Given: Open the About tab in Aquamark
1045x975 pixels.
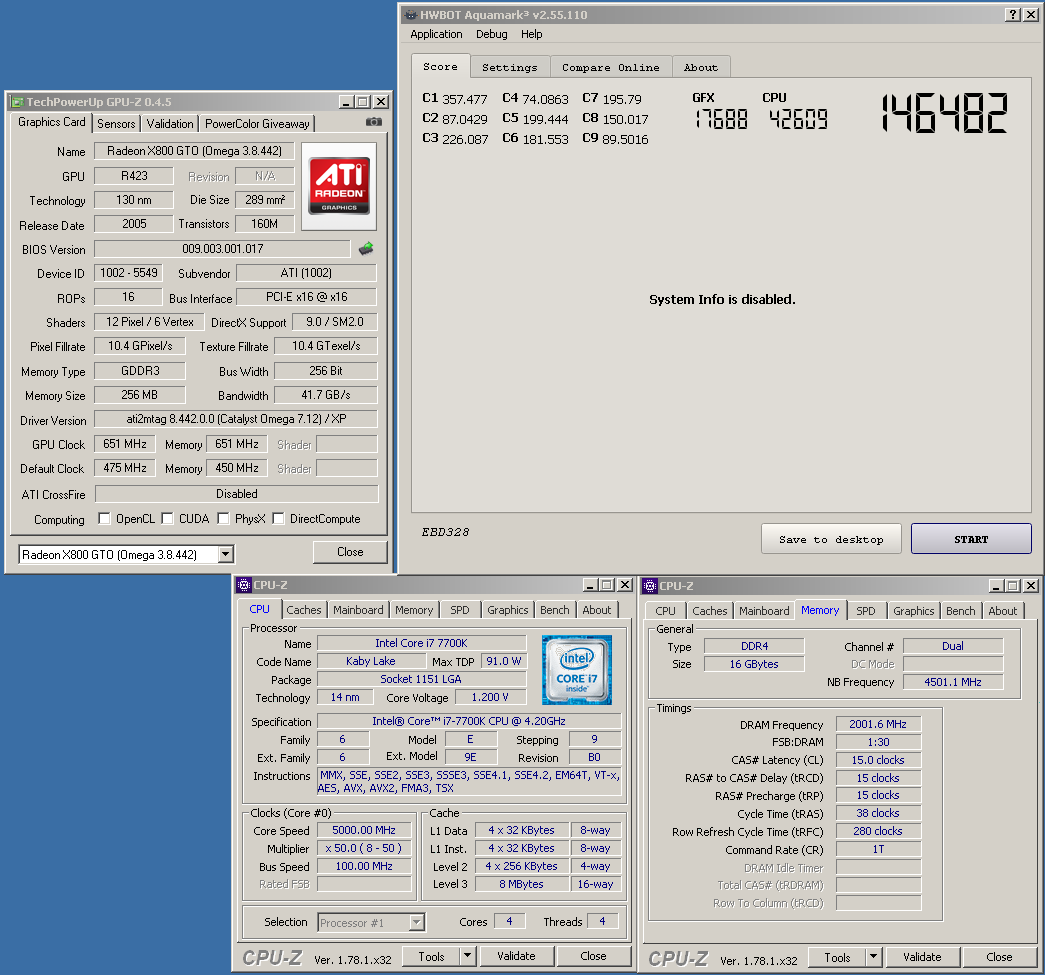Looking at the screenshot, I should [x=700, y=67].
